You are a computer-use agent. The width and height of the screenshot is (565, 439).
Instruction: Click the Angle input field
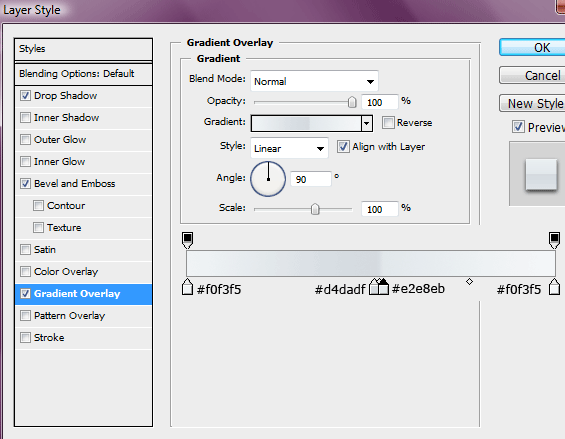(x=311, y=179)
